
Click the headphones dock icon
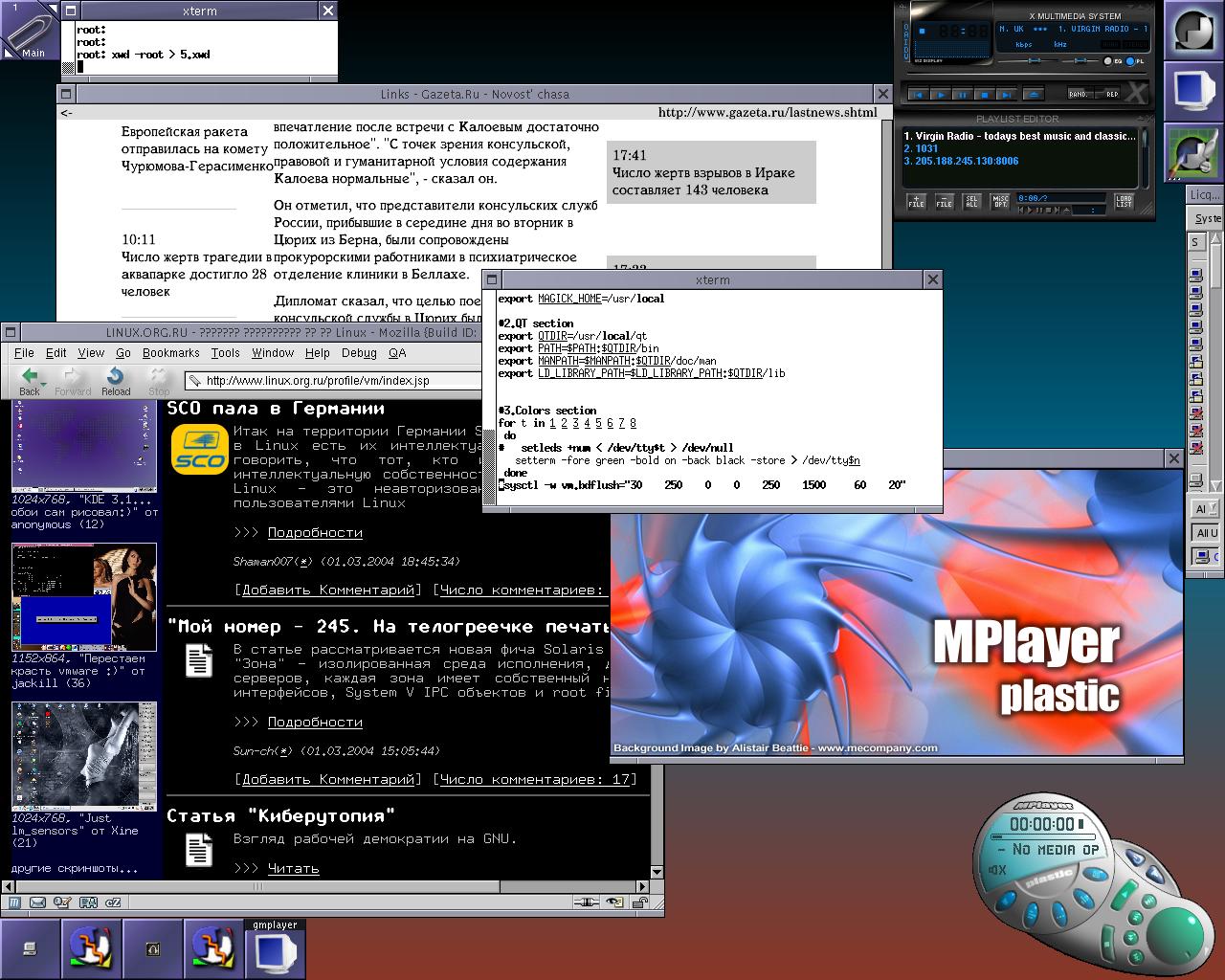[x=152, y=948]
